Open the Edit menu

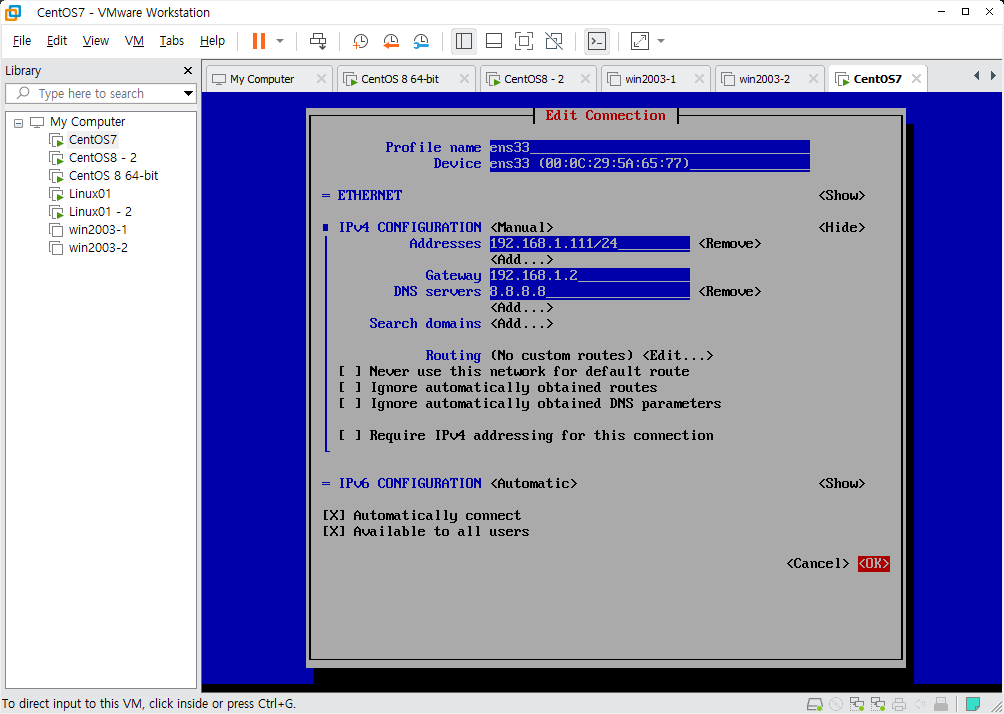point(57,41)
